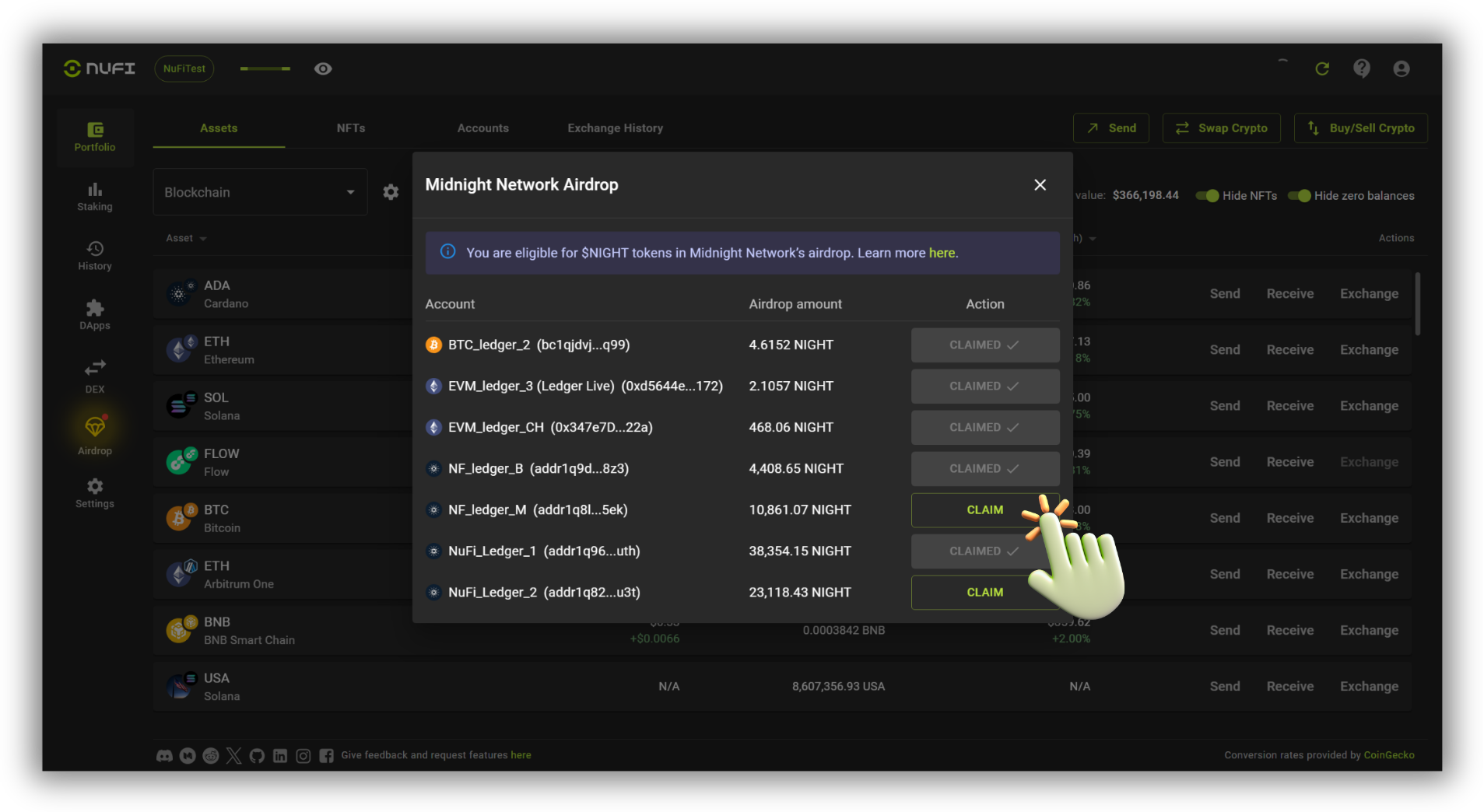The width and height of the screenshot is (1484, 812).
Task: Click the SOL Solana asset icon
Action: [180, 405]
